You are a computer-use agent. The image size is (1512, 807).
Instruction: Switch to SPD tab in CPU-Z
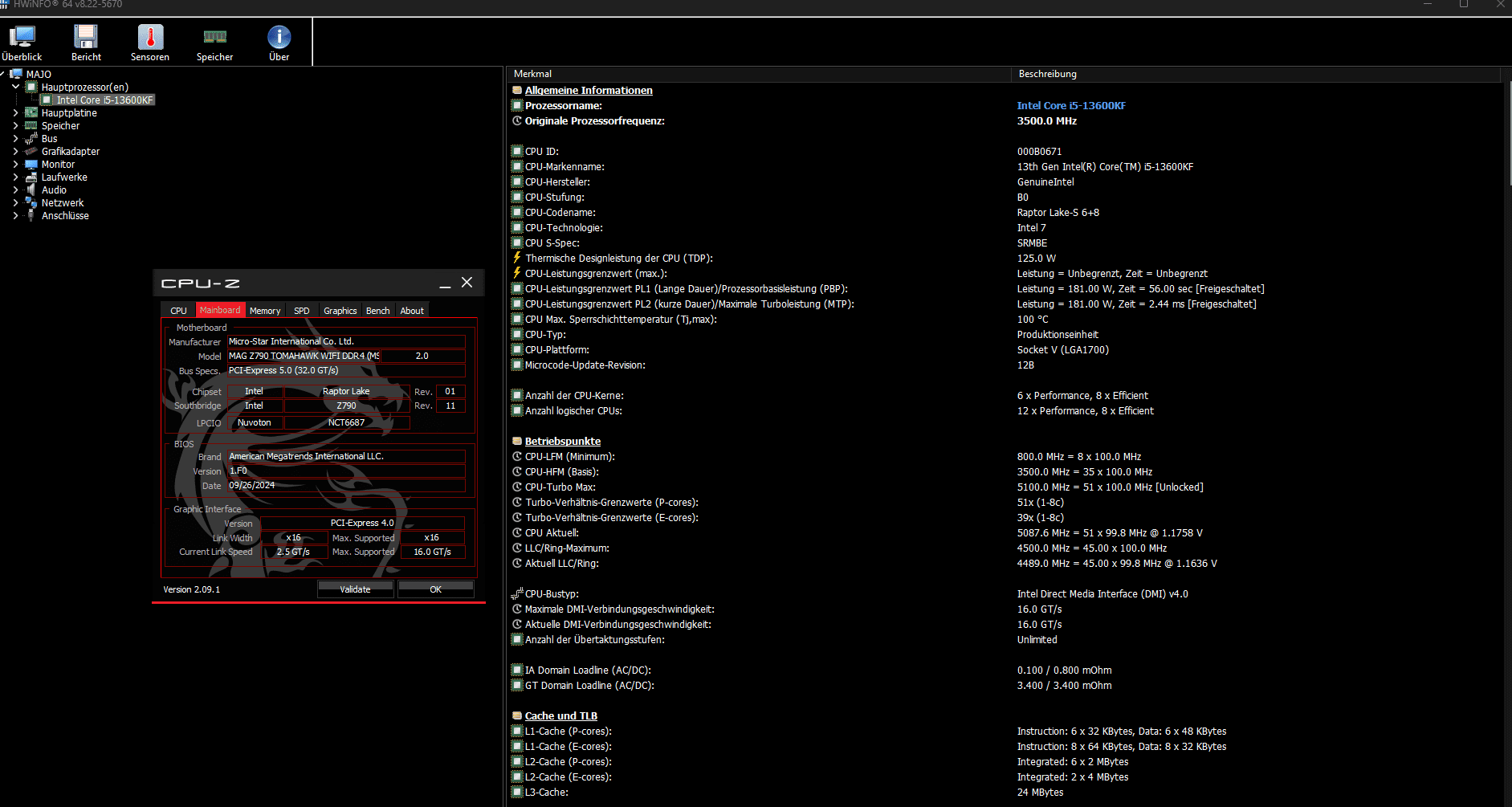pyautogui.click(x=302, y=310)
